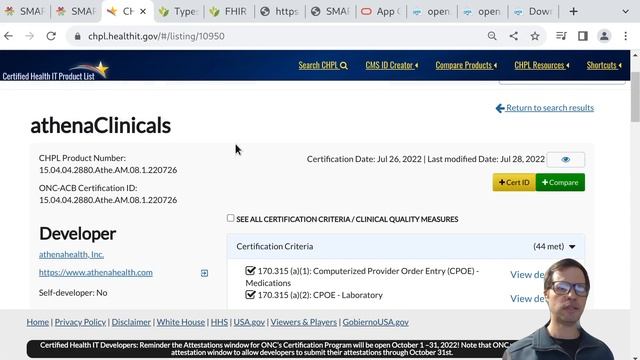This screenshot has height=360, width=640.
Task: Open Chrome three-dot menu
Action: point(626,36)
